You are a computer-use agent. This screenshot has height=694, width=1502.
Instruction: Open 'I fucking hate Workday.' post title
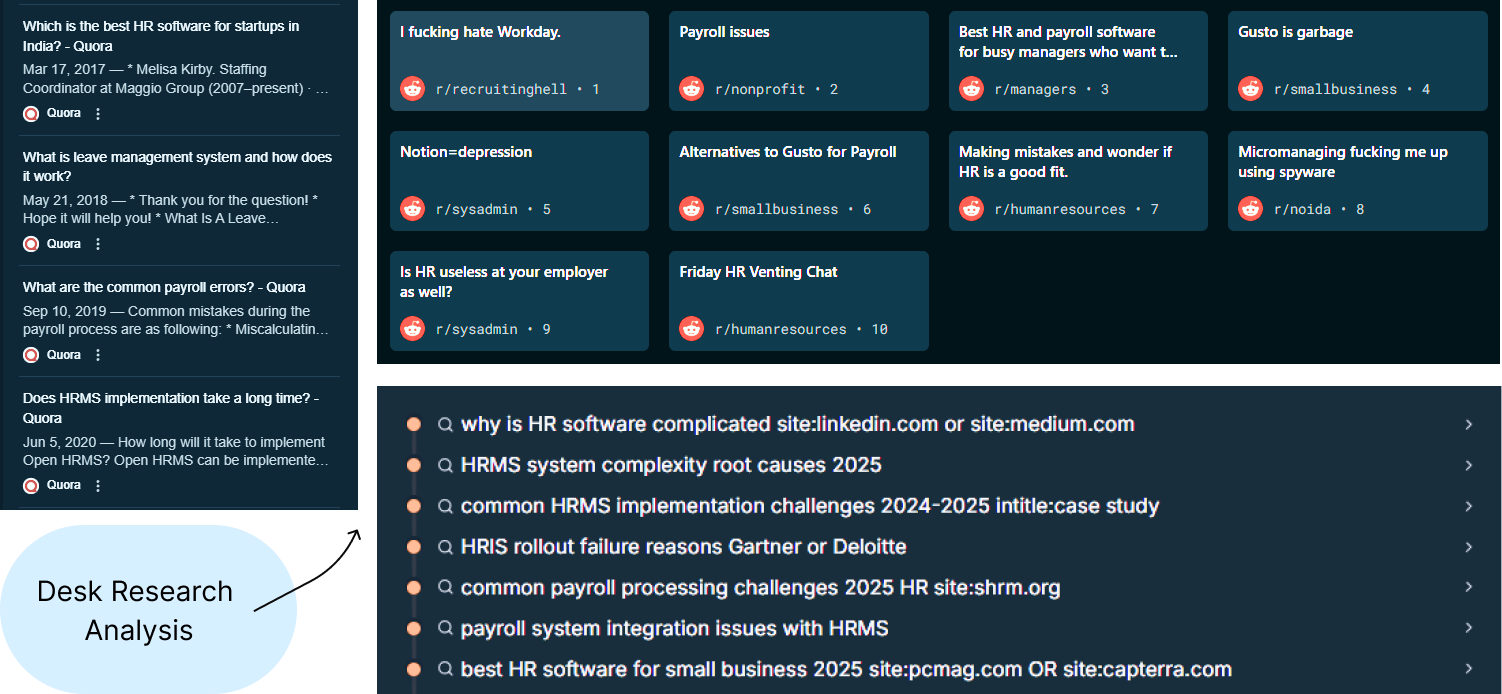(x=480, y=32)
